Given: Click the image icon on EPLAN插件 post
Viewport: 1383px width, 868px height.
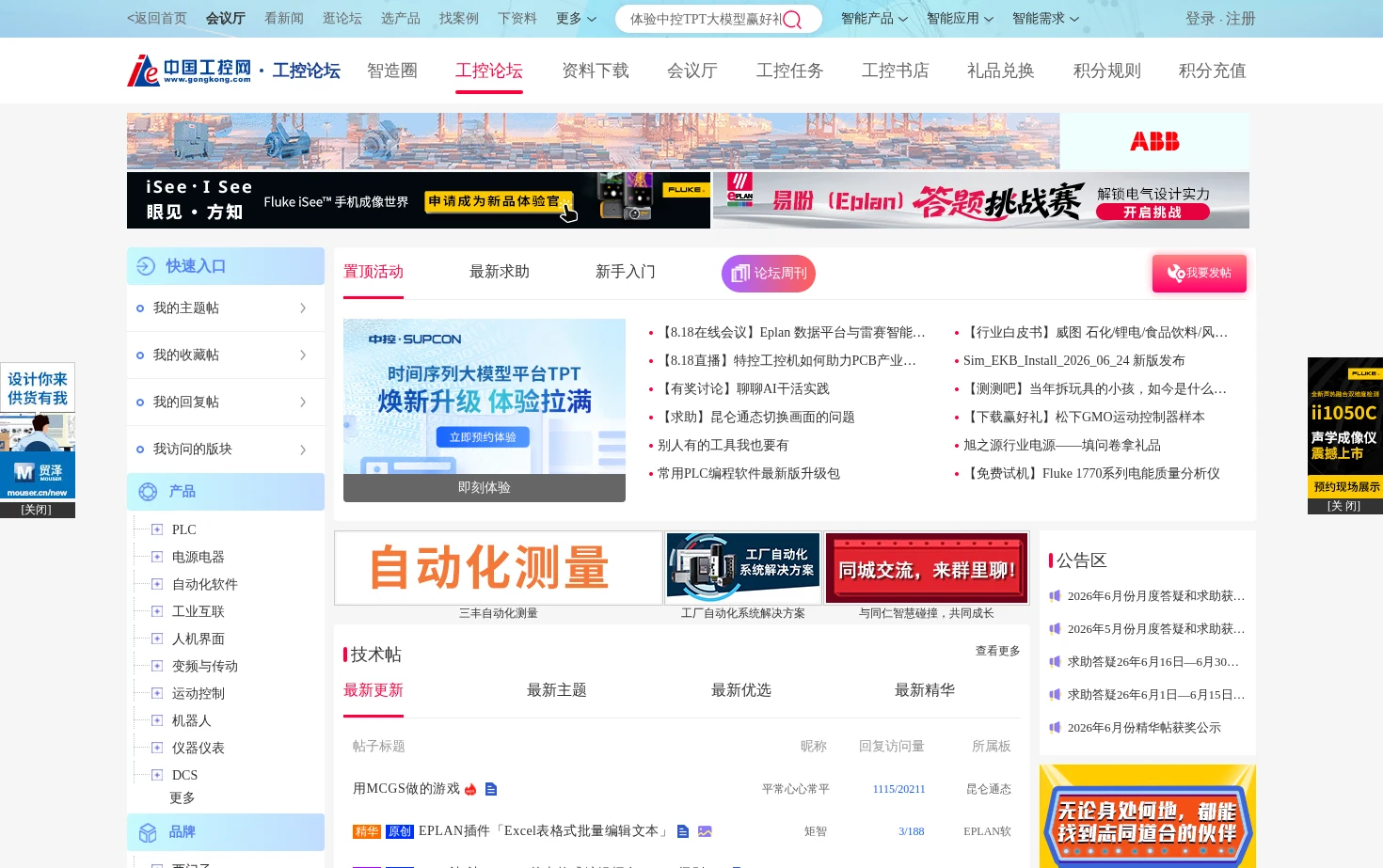Looking at the screenshot, I should click(x=705, y=831).
